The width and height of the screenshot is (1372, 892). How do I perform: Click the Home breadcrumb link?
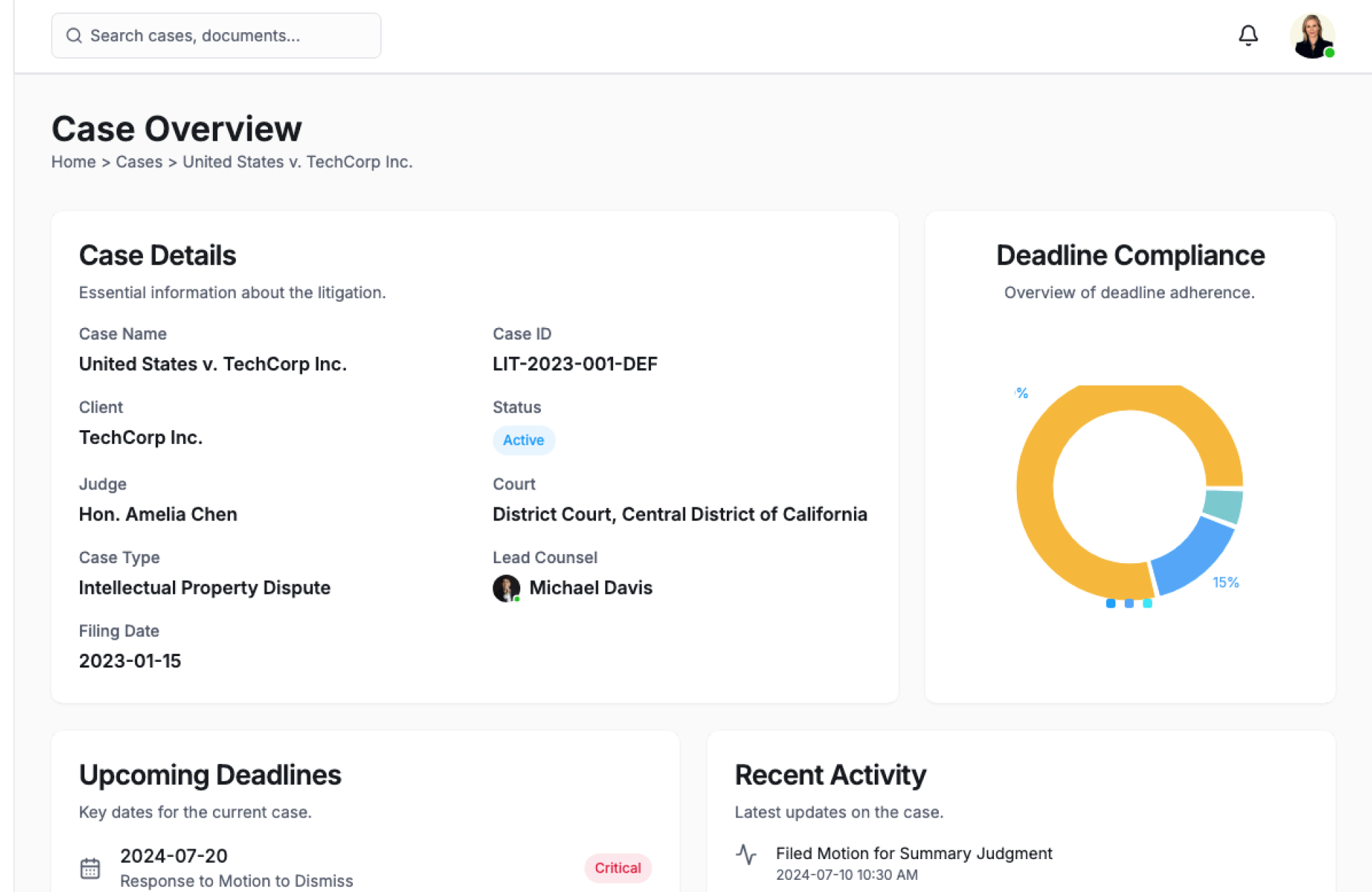[73, 162]
